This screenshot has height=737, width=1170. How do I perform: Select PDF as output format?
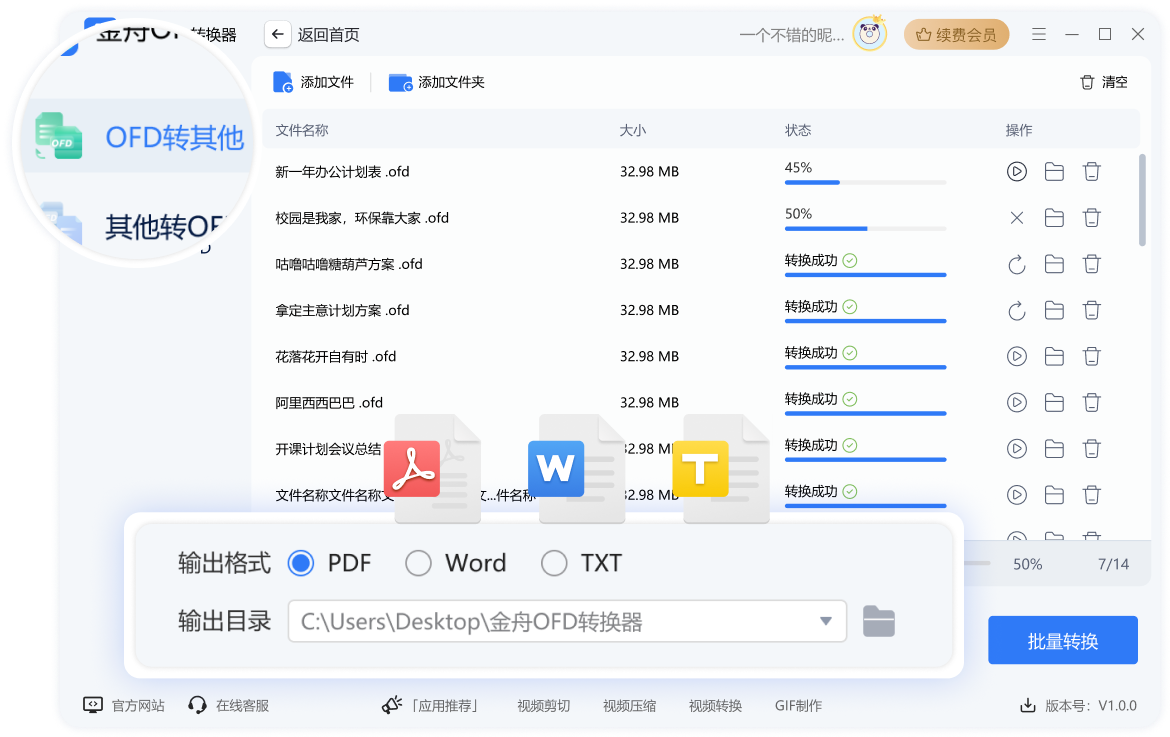coord(301,563)
